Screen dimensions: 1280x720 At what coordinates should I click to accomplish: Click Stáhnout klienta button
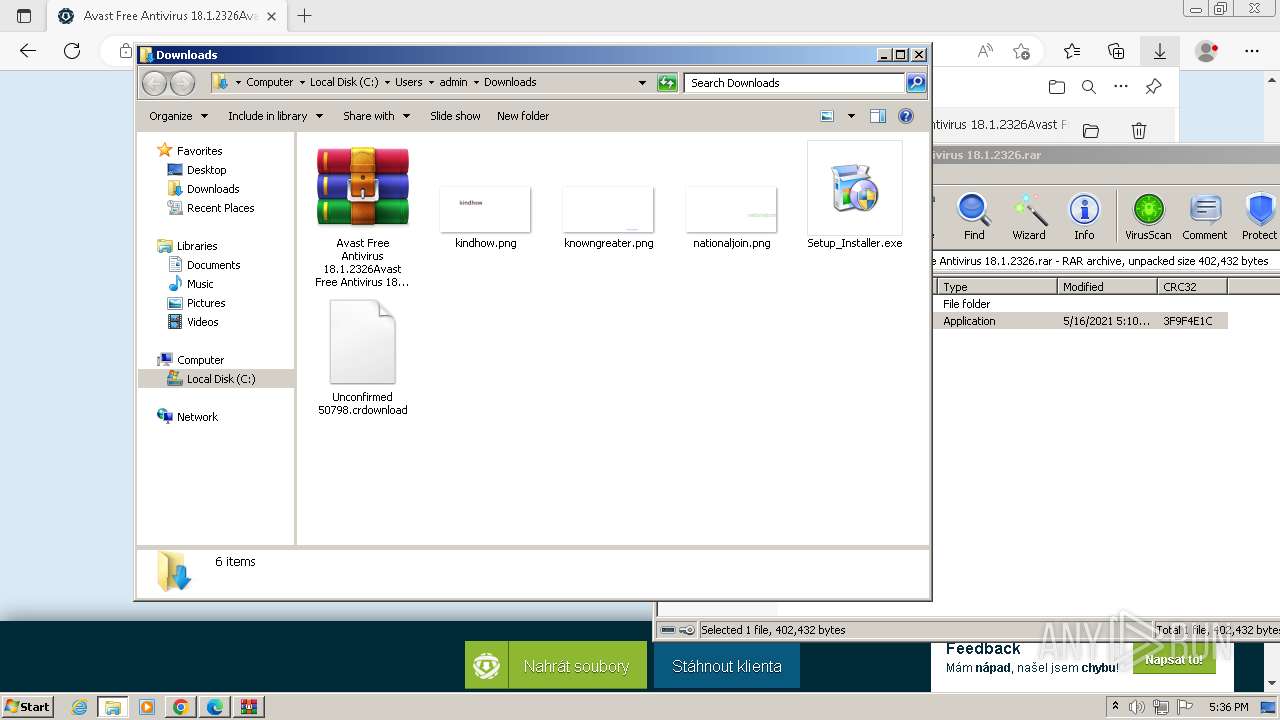(x=727, y=665)
